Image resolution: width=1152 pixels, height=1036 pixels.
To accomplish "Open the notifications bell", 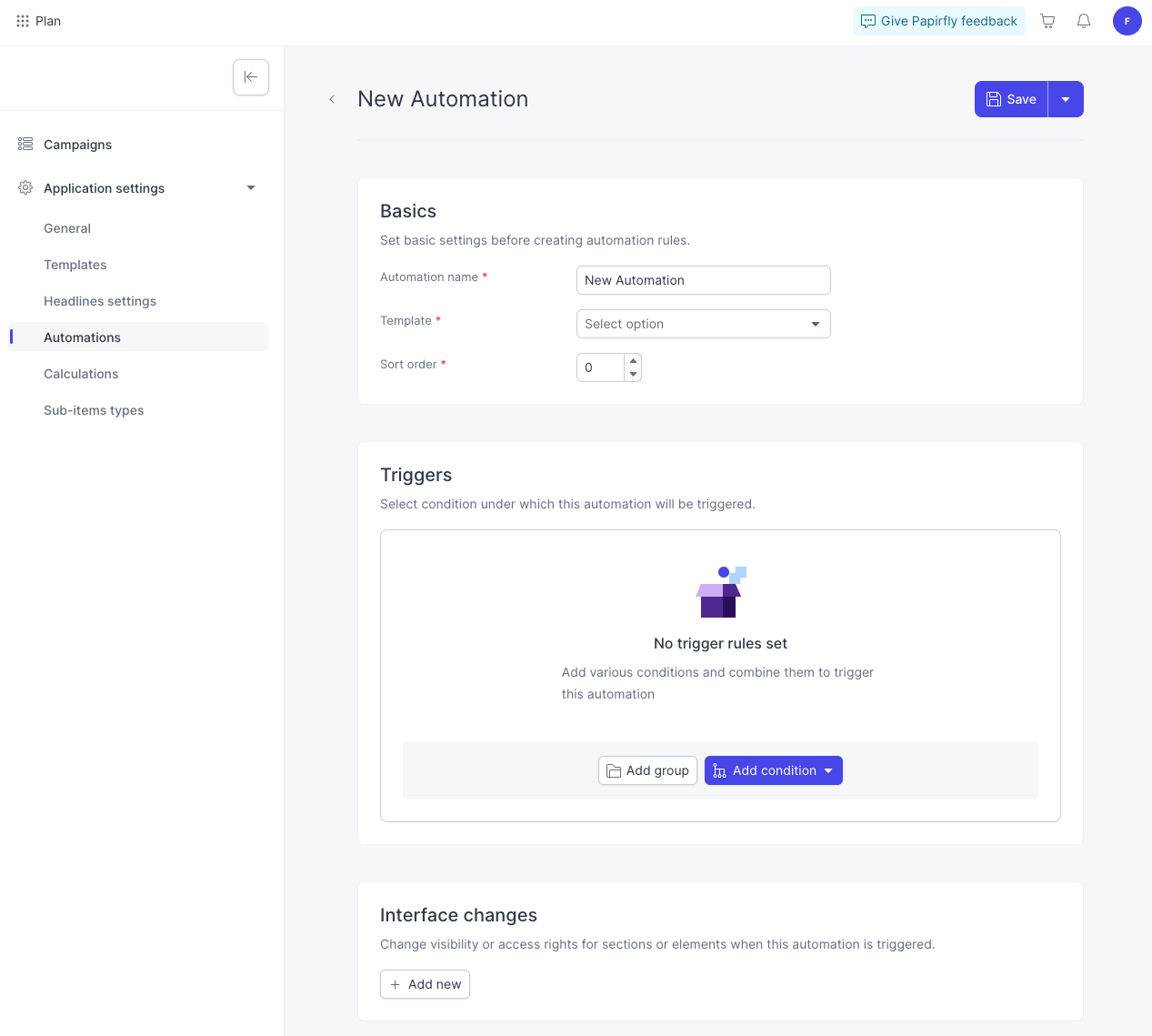I will 1084,21.
